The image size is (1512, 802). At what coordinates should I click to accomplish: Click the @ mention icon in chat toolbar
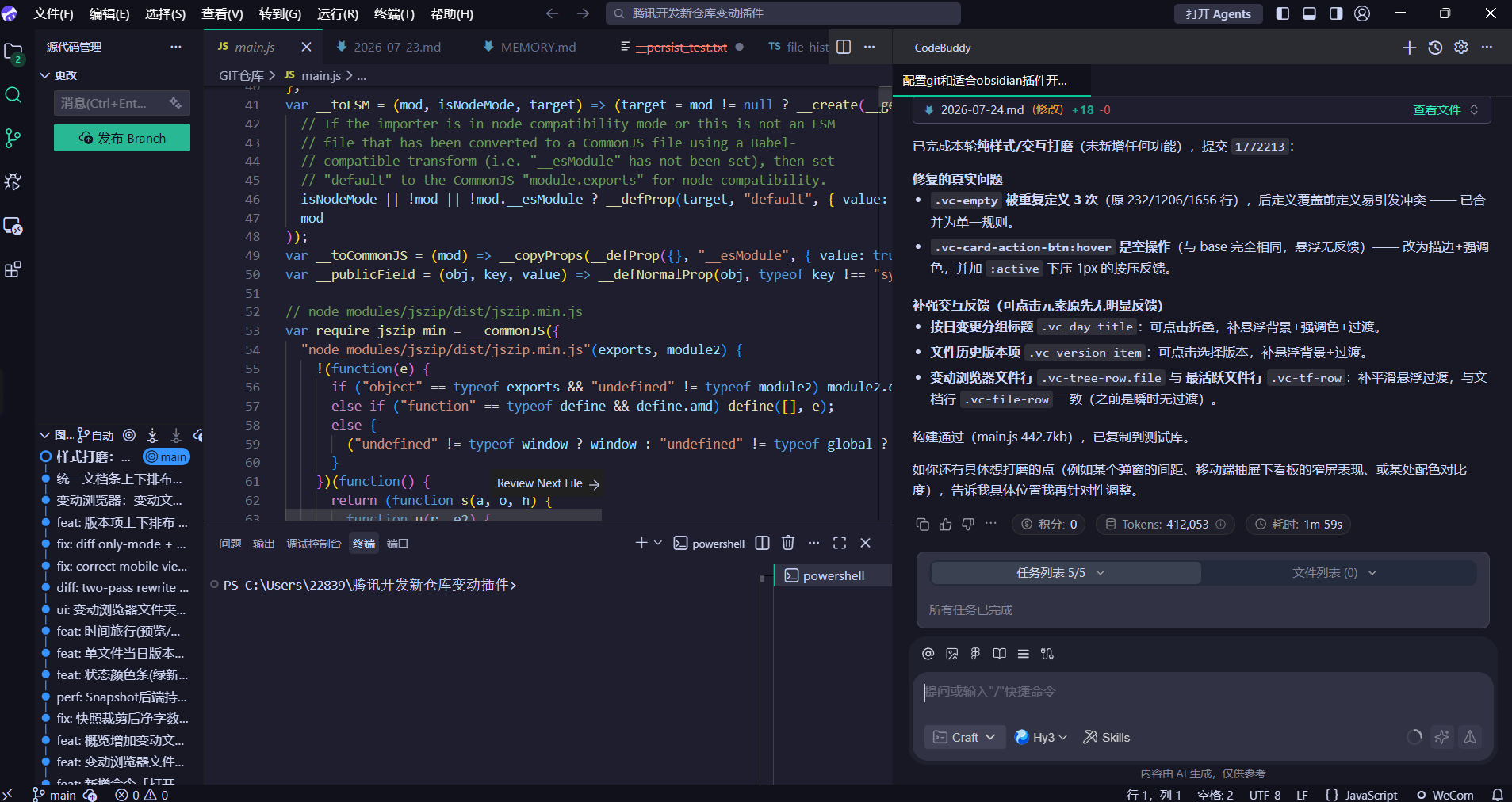point(928,654)
